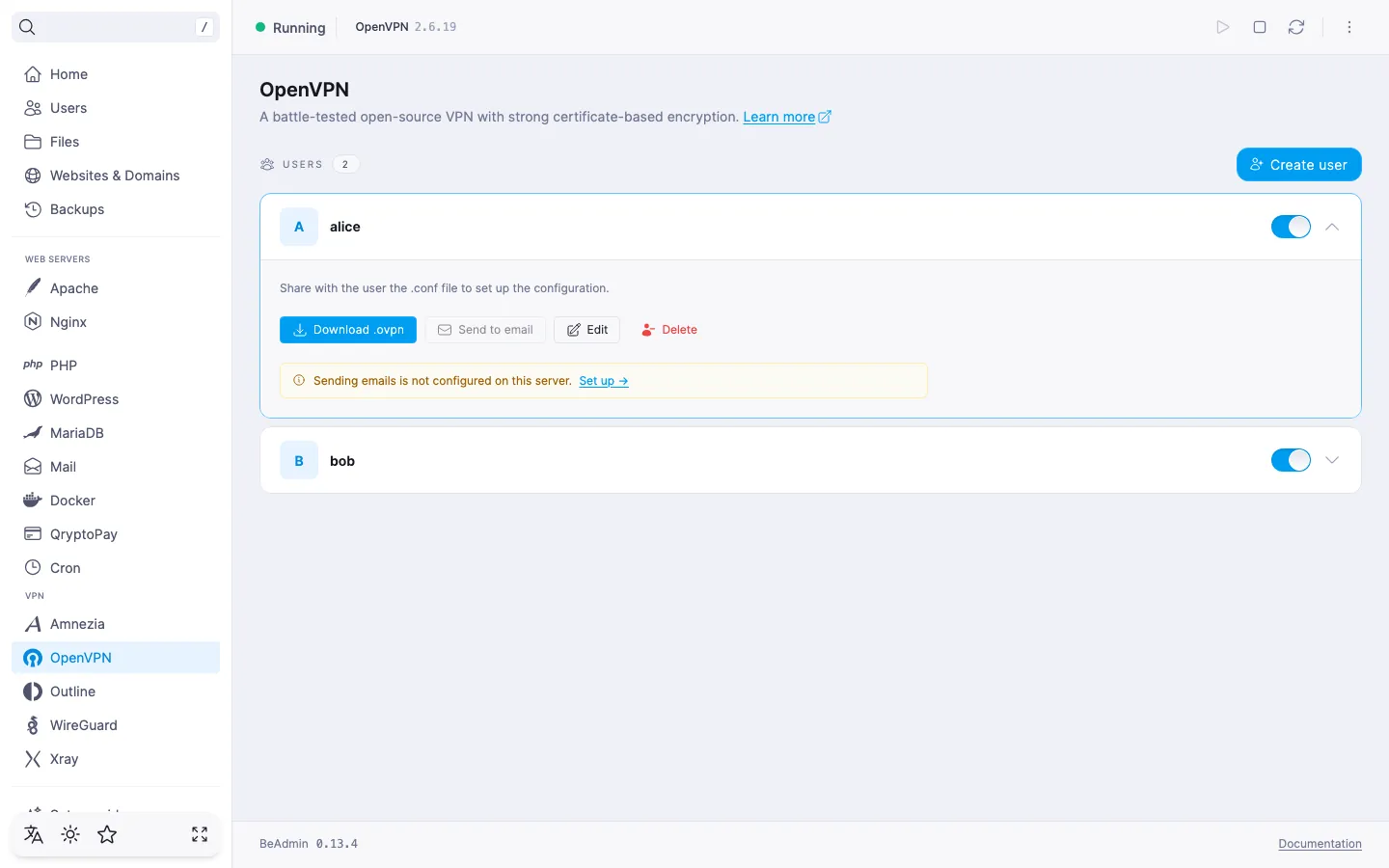Click the Set up email link
The height and width of the screenshot is (868, 1389).
tap(604, 381)
